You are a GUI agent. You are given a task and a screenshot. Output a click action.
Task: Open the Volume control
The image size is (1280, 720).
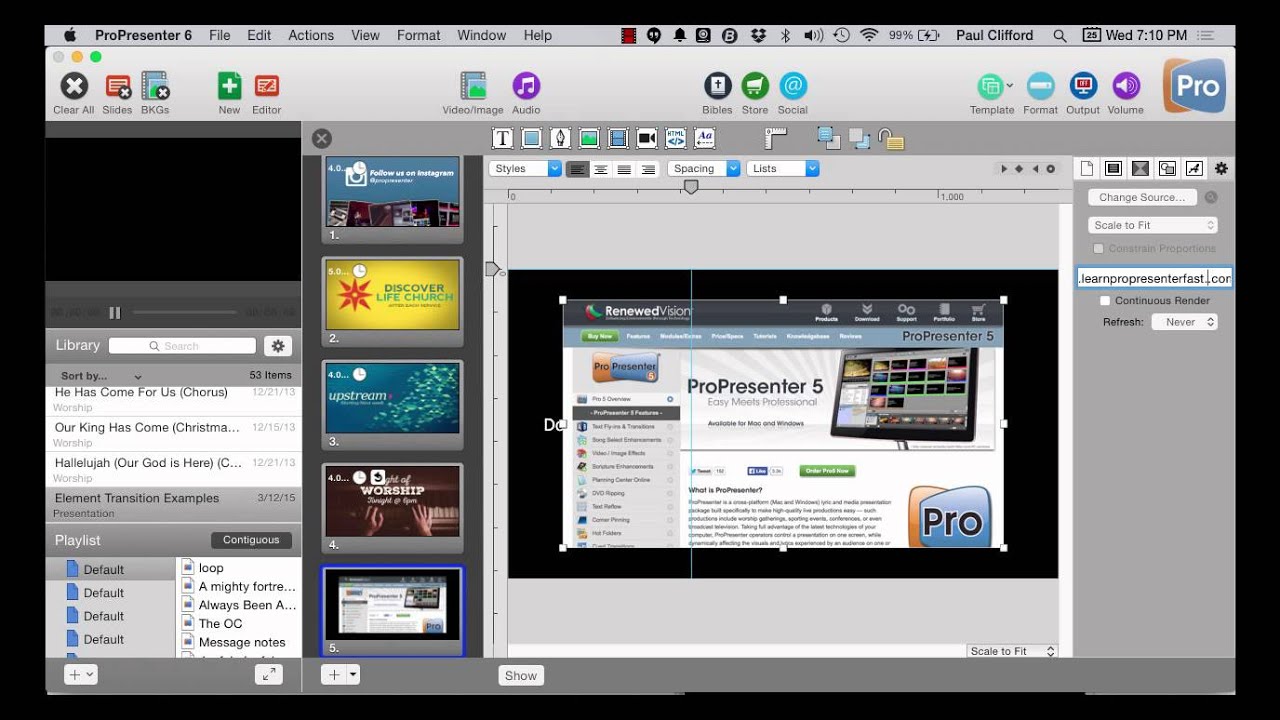click(1126, 87)
